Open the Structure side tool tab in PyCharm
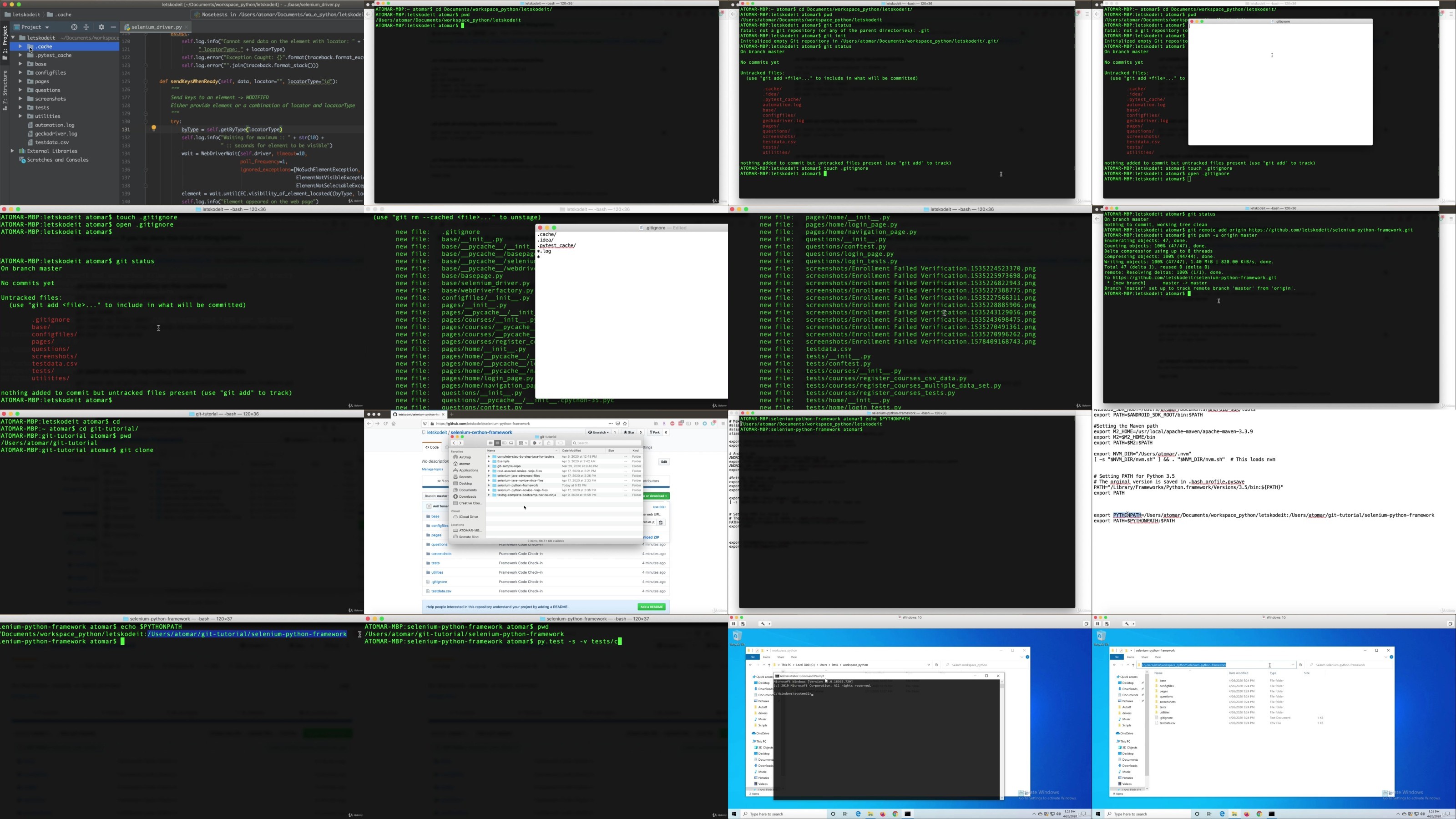Viewport: 1456px width, 819px height. pos(5,91)
